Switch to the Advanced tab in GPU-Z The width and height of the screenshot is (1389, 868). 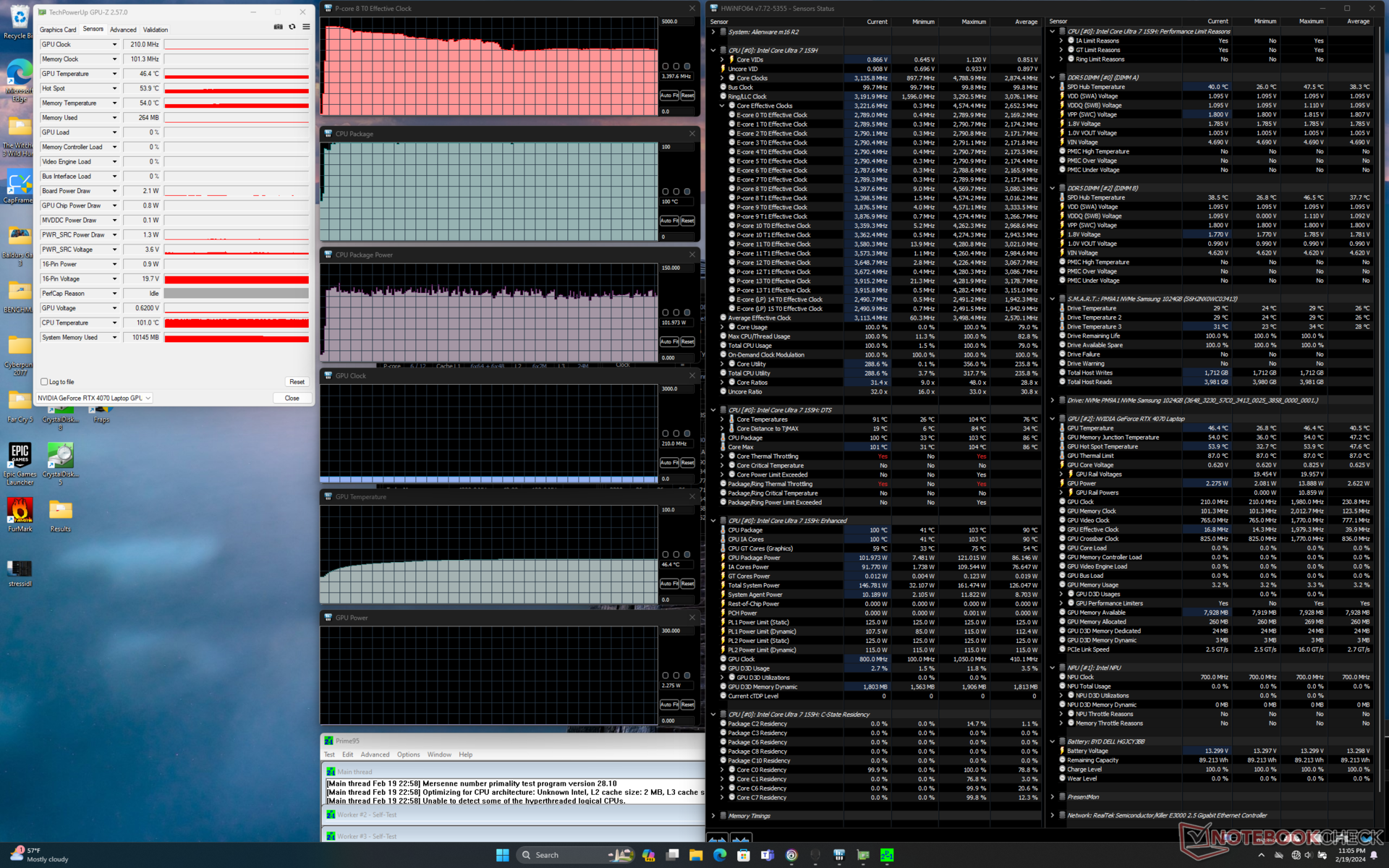(x=123, y=30)
